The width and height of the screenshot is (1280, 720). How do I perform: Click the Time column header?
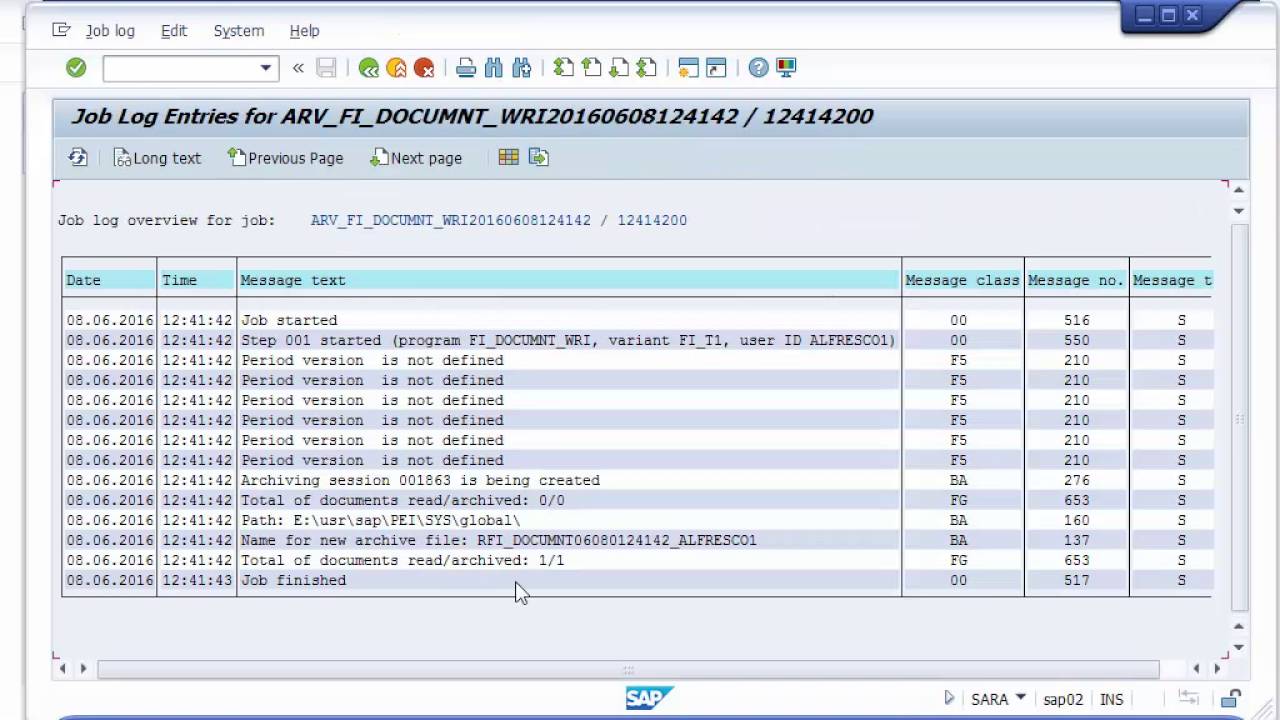point(196,280)
